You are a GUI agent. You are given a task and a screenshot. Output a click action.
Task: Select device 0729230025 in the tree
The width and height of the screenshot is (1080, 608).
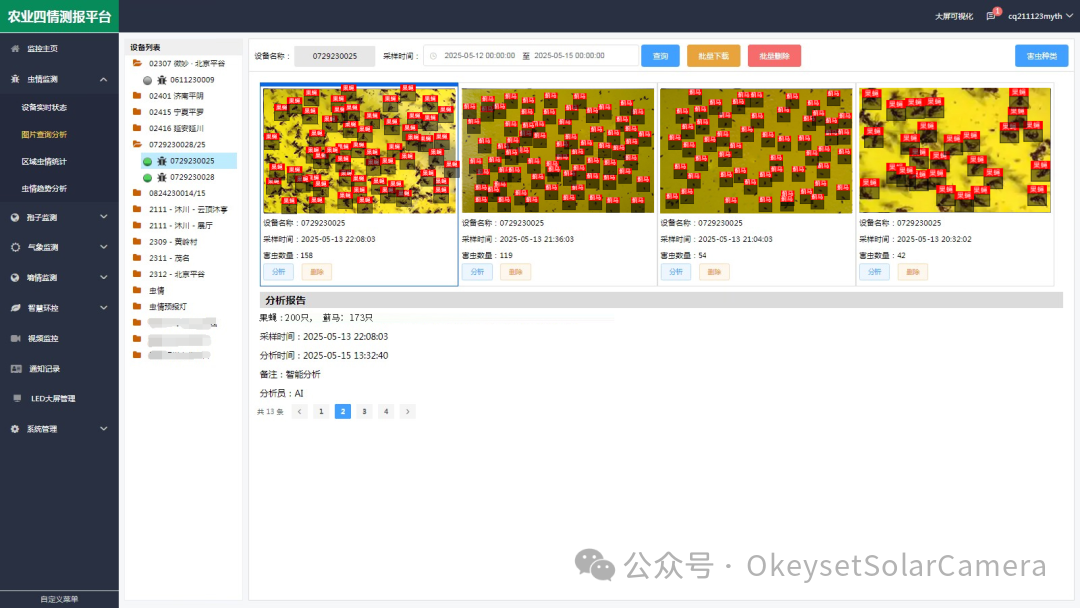pyautogui.click(x=189, y=161)
